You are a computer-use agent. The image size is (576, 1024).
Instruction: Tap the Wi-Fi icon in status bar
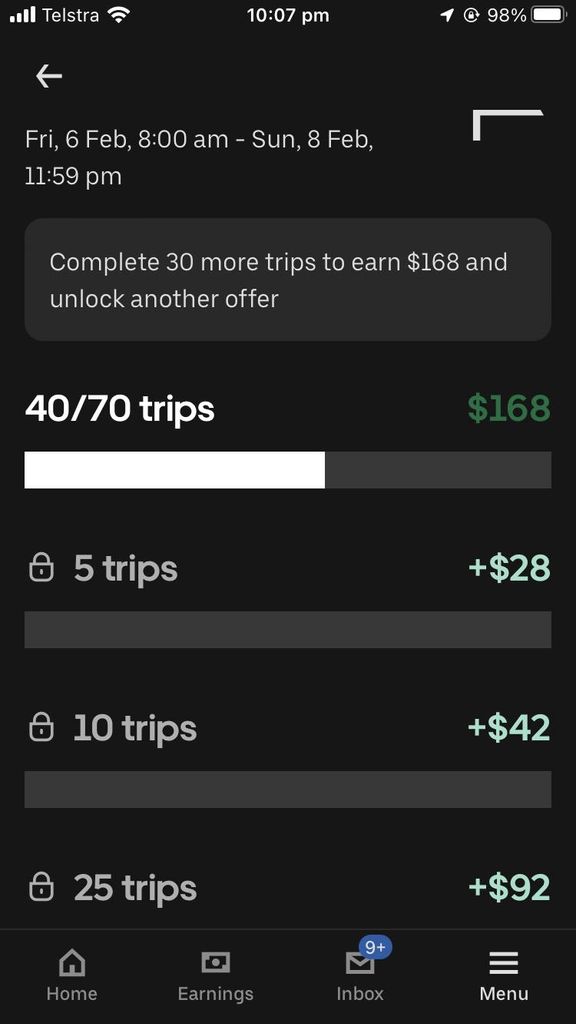(118, 15)
